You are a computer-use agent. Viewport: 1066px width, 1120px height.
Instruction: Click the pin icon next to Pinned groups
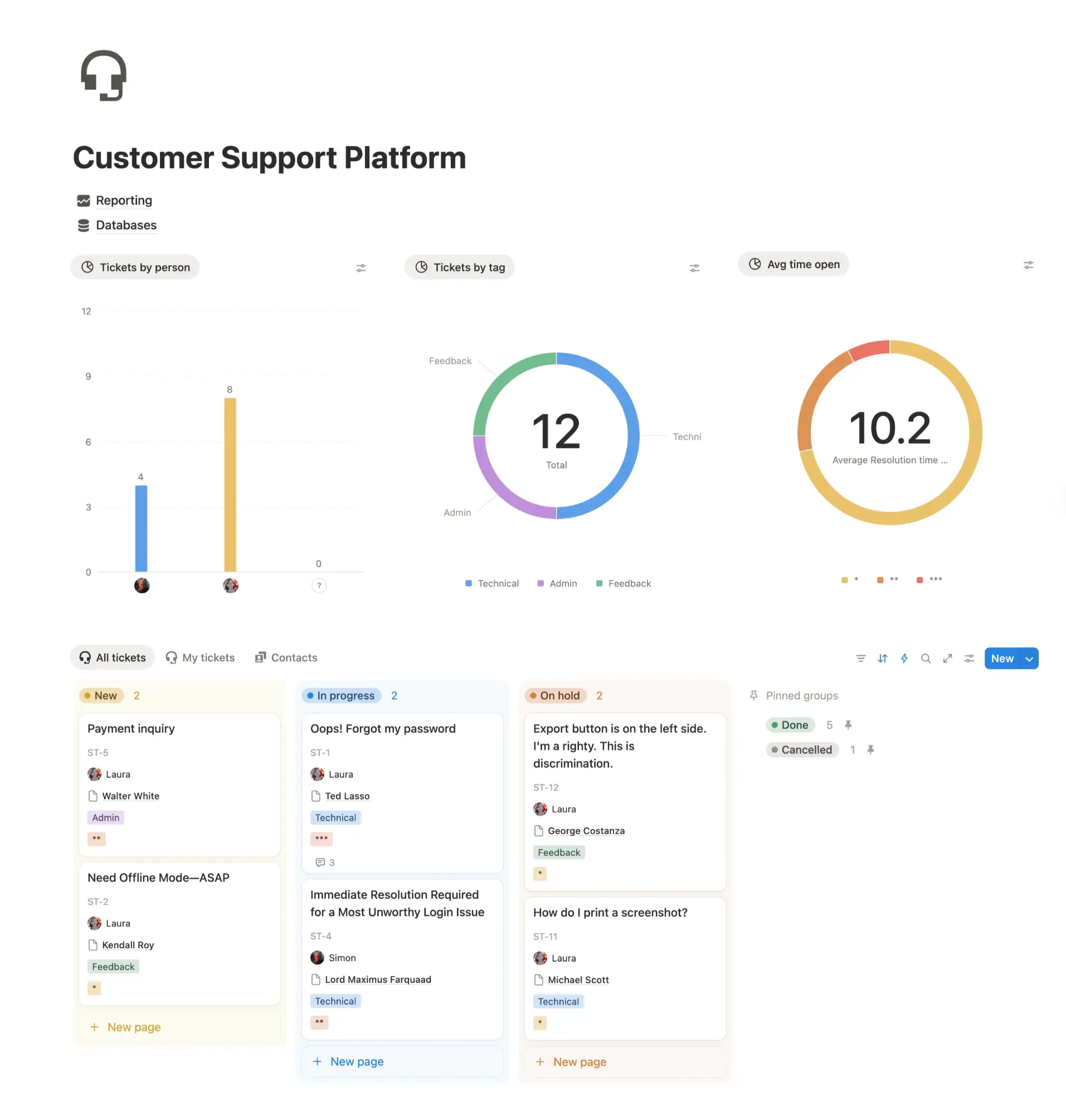[753, 695]
